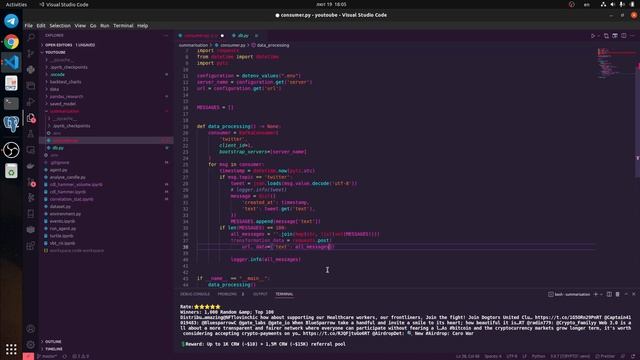Click the Python language mode in status bar

[538, 356]
